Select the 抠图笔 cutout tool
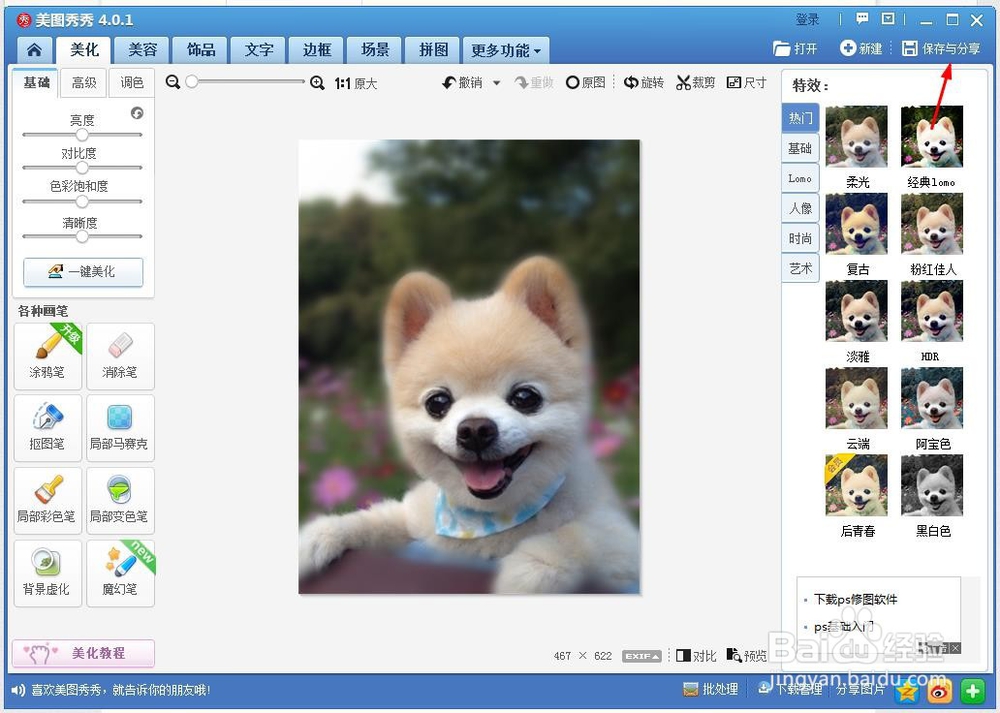The height and width of the screenshot is (713, 1000). (48, 427)
